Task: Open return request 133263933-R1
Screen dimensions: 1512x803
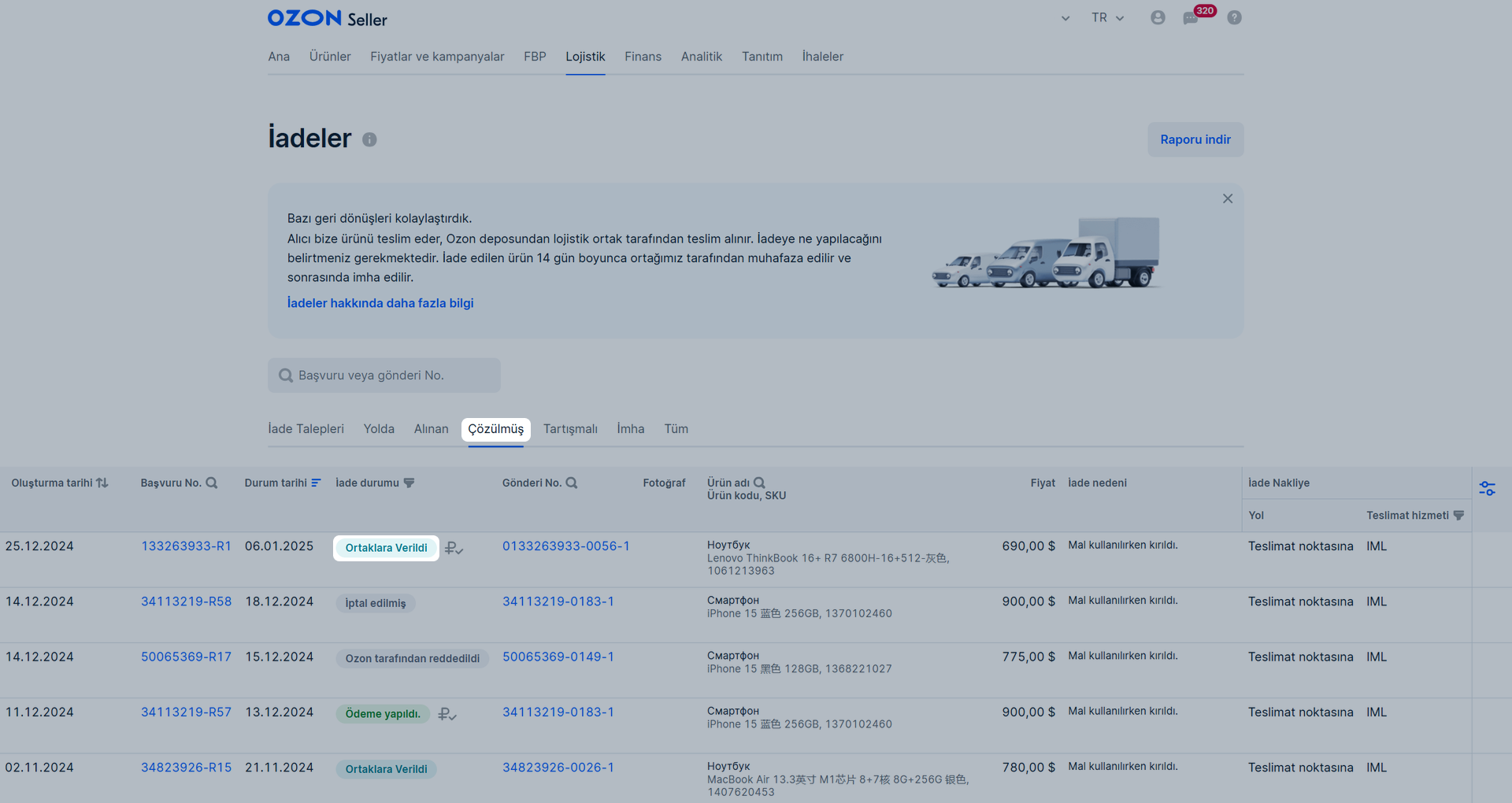Action: point(187,546)
